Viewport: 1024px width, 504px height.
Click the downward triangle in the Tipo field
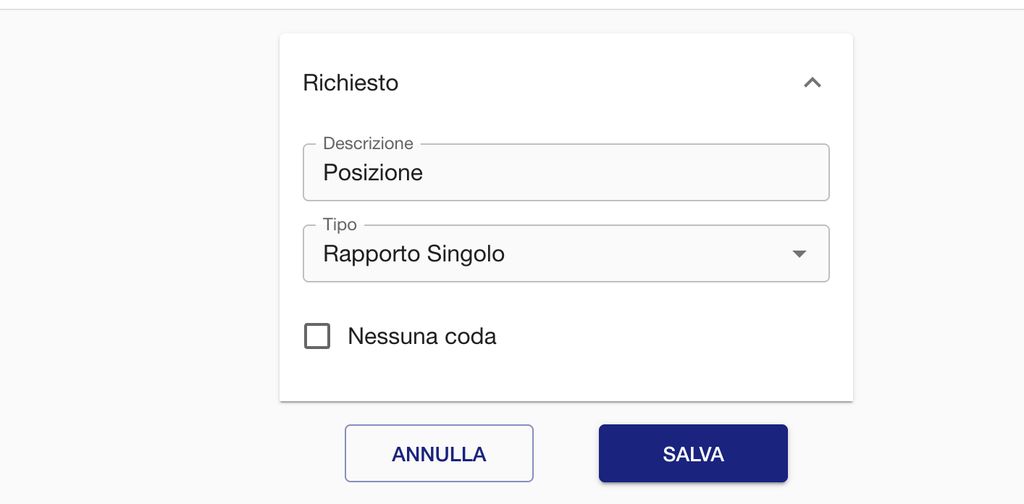click(799, 254)
